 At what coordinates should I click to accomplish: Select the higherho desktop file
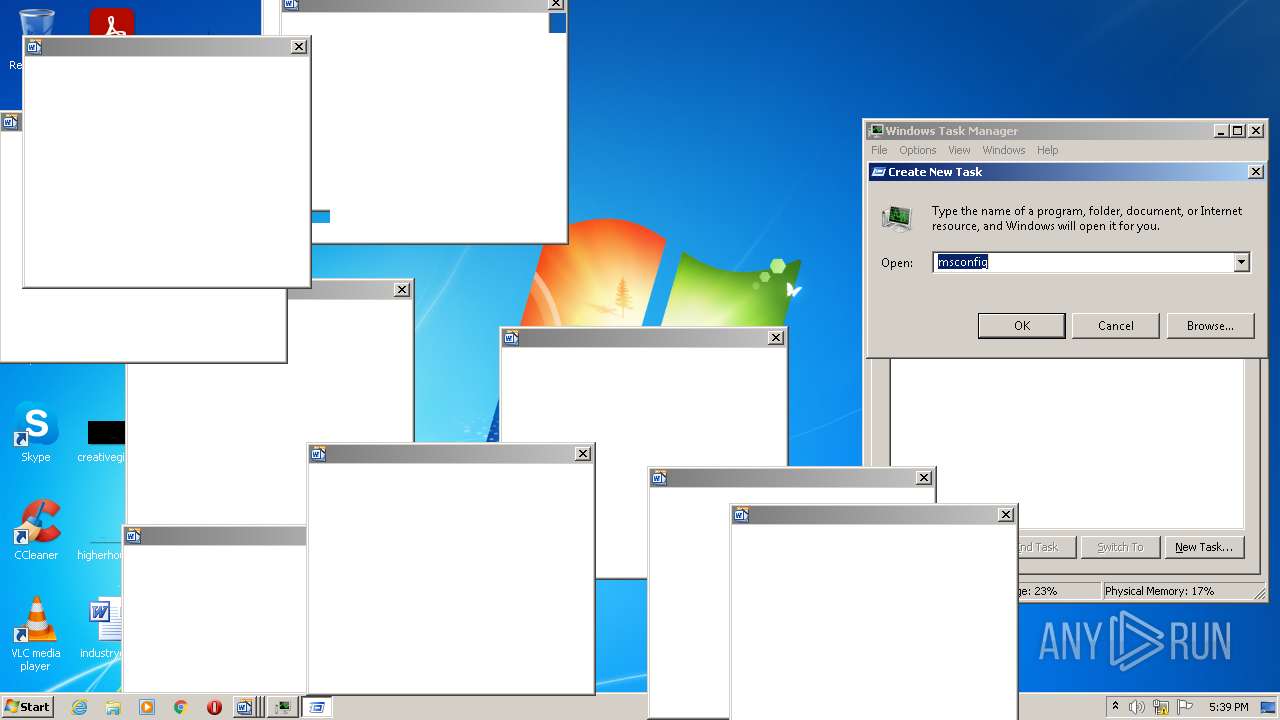tap(100, 548)
